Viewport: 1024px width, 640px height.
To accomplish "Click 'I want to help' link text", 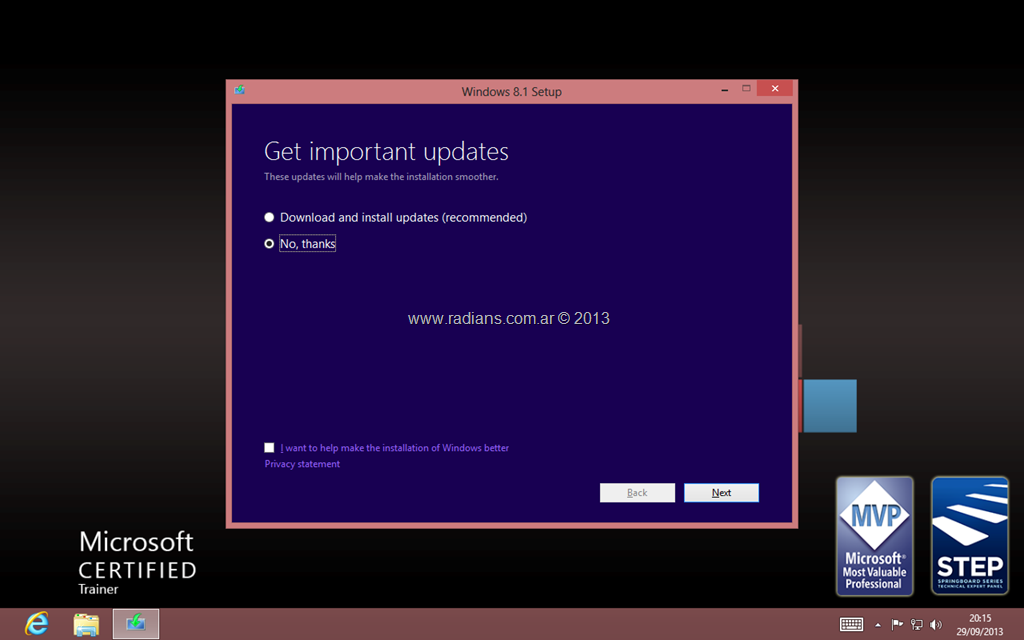I will pyautogui.click(x=395, y=448).
